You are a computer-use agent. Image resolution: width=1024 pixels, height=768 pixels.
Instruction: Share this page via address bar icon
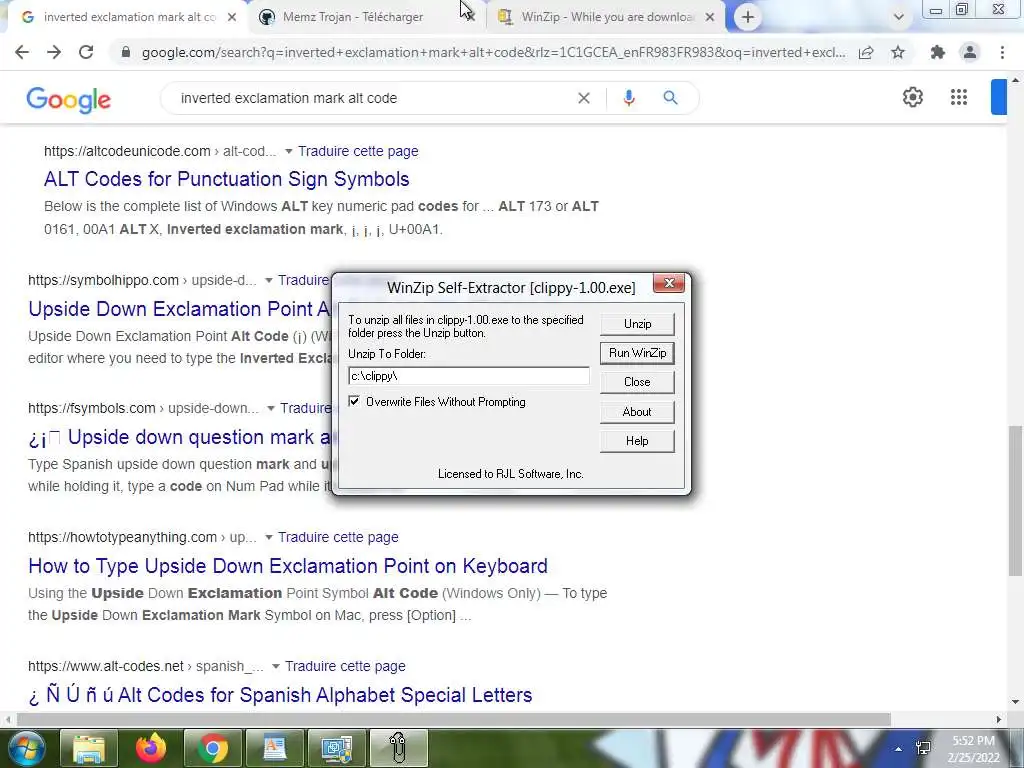866,52
